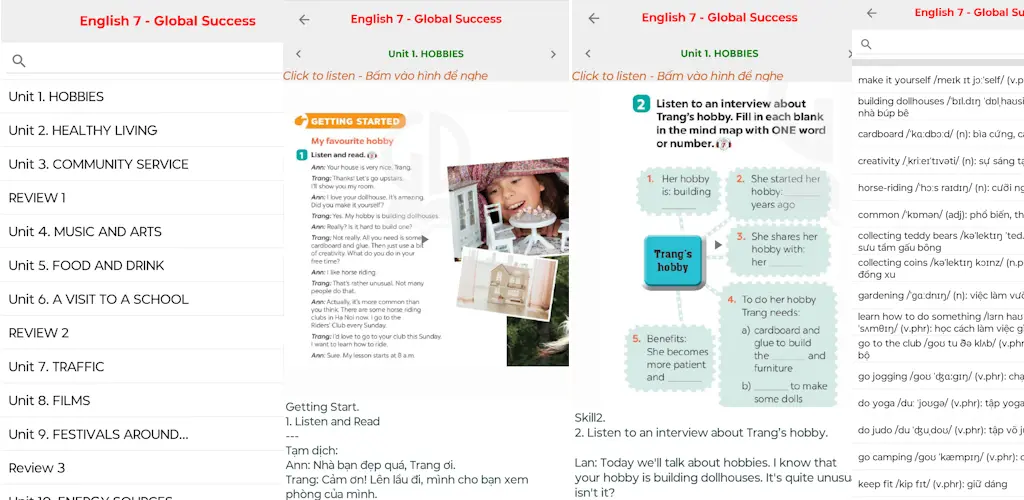Select 'creativity' vocabulary entry

click(938, 161)
